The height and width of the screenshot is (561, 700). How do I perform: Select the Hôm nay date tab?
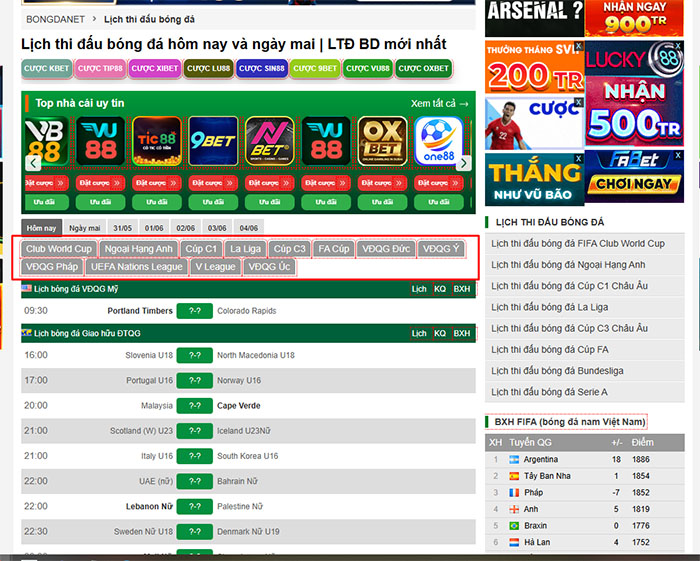pyautogui.click(x=41, y=228)
